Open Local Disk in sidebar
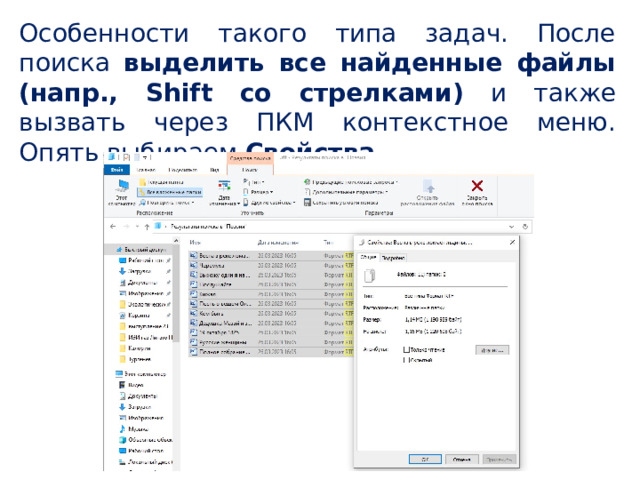The height and width of the screenshot is (480, 640). coord(145,462)
